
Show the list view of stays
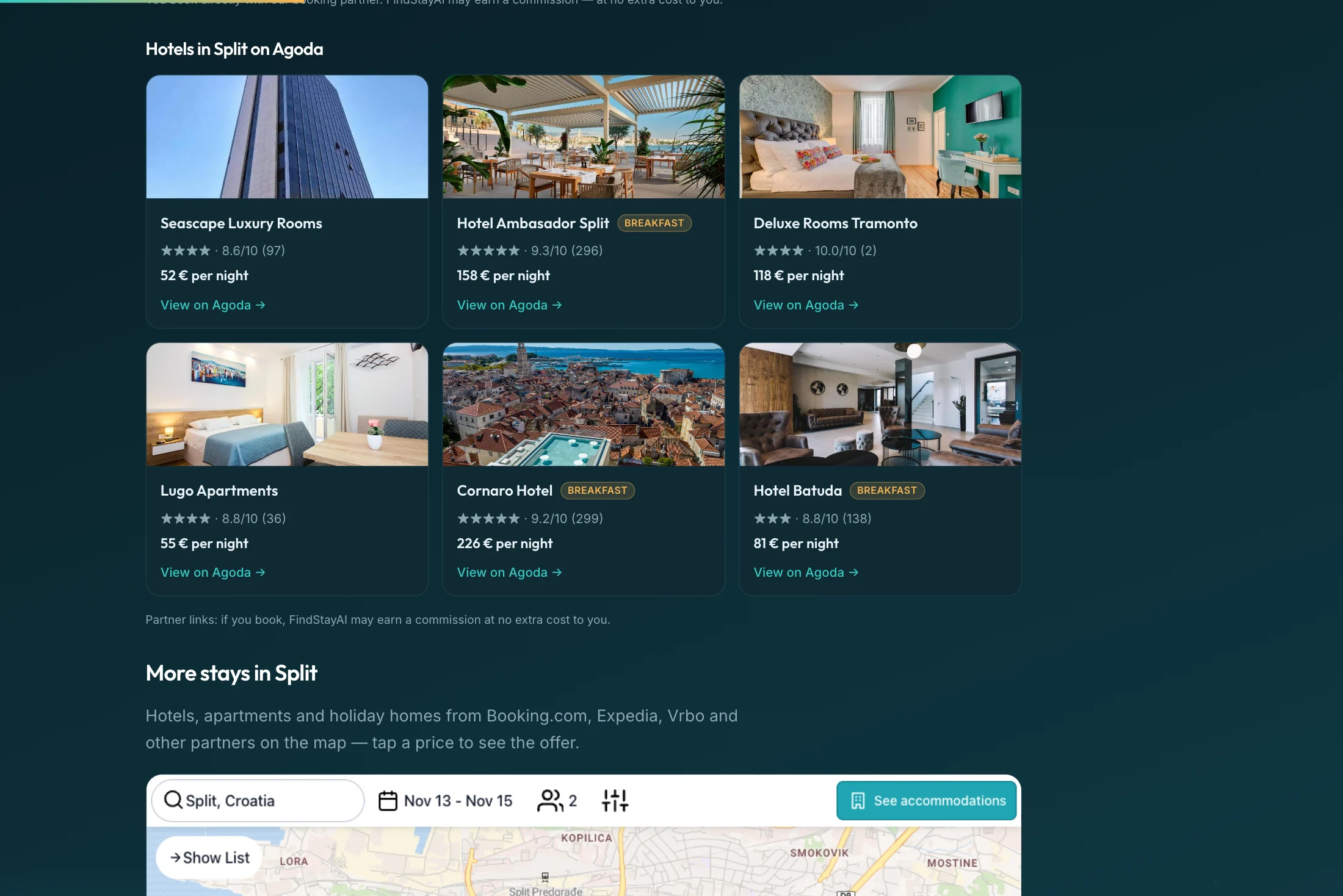click(x=209, y=858)
